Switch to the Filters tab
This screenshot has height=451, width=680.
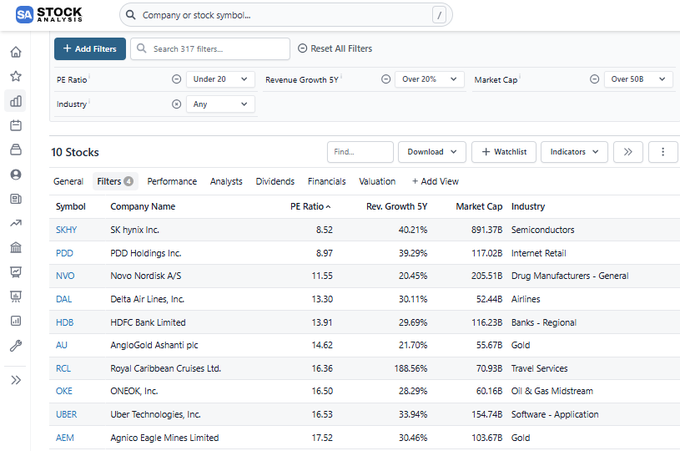click(115, 181)
